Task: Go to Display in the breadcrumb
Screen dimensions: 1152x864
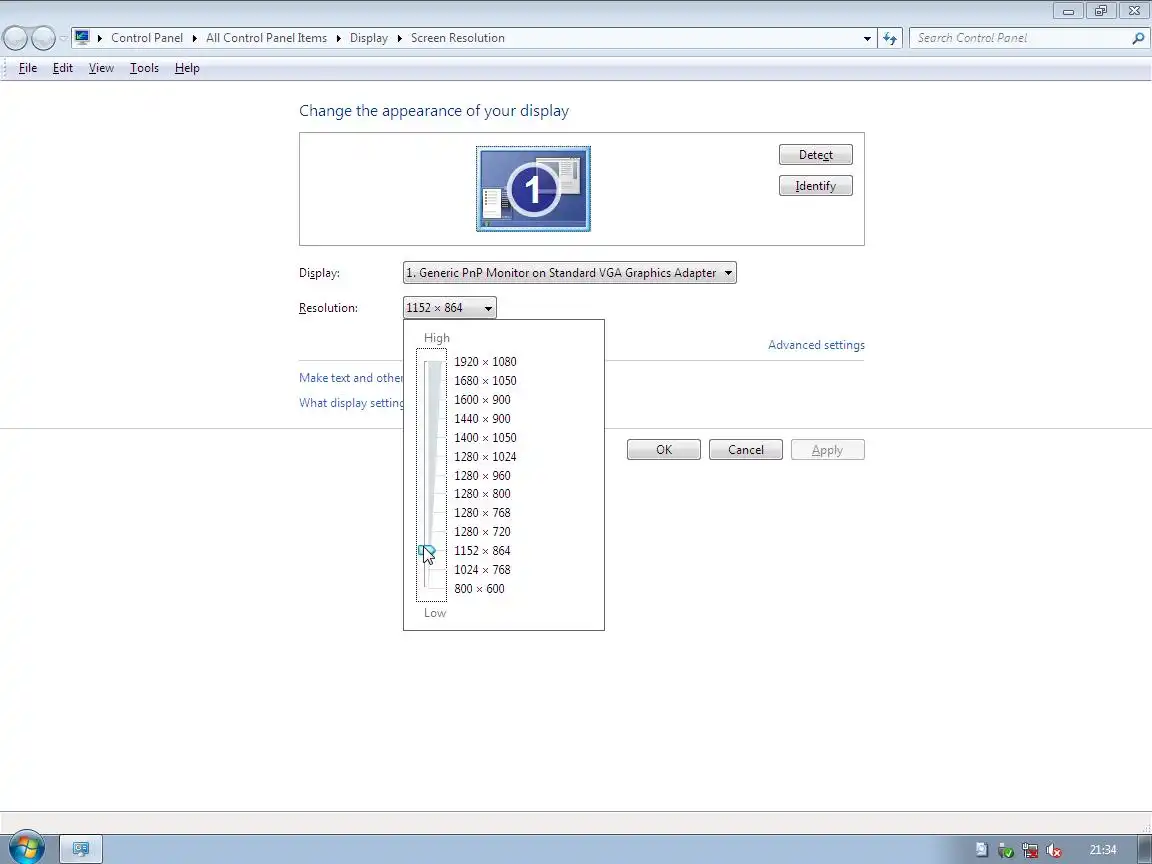Action: click(369, 38)
